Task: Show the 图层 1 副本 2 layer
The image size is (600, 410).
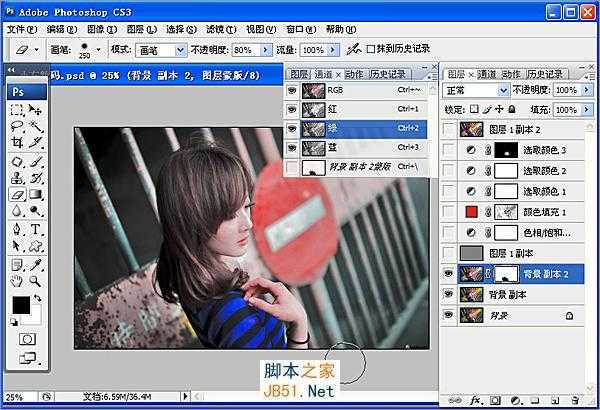Action: pyautogui.click(x=448, y=129)
